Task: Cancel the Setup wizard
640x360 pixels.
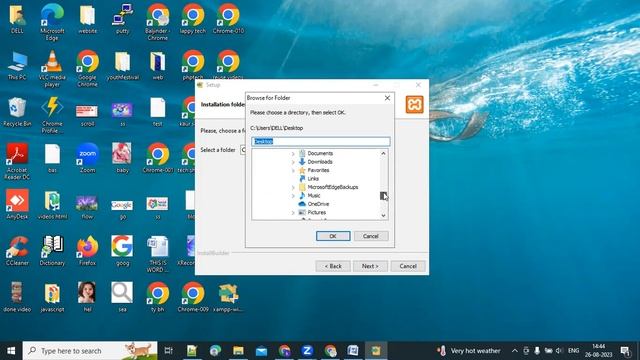Action: click(x=408, y=266)
